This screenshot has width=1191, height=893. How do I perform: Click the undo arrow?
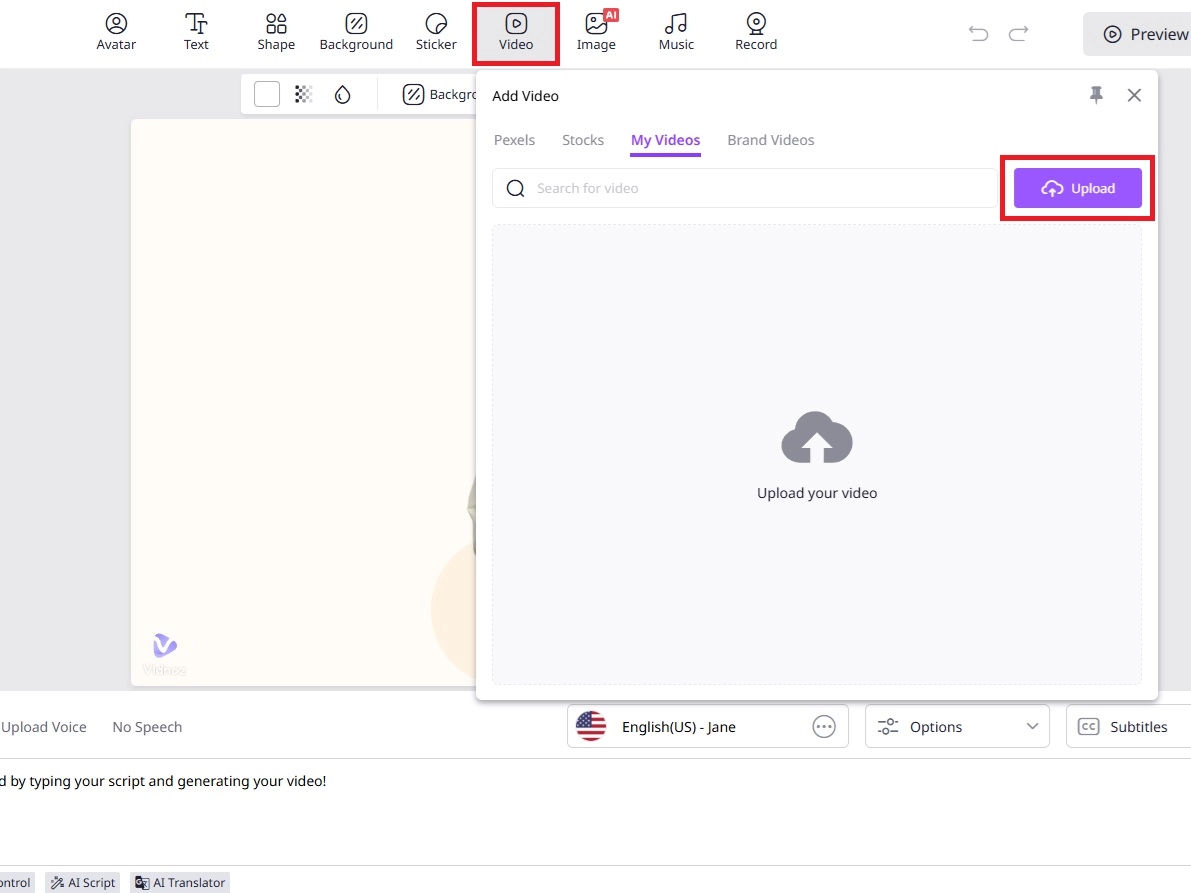(x=978, y=34)
